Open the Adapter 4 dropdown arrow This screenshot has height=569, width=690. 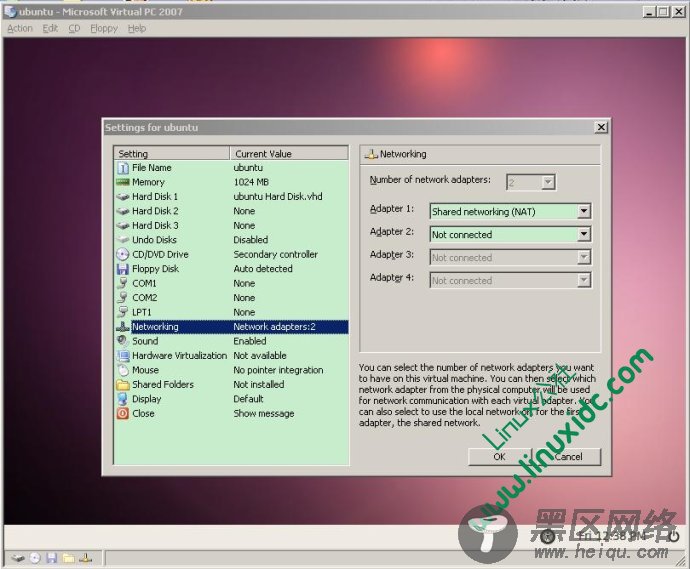584,280
